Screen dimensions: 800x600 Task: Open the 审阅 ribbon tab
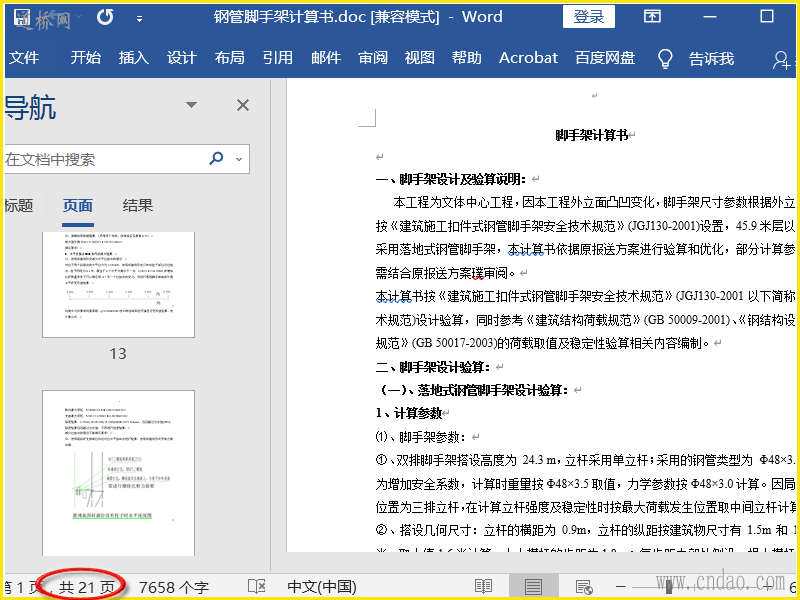pyautogui.click(x=373, y=58)
